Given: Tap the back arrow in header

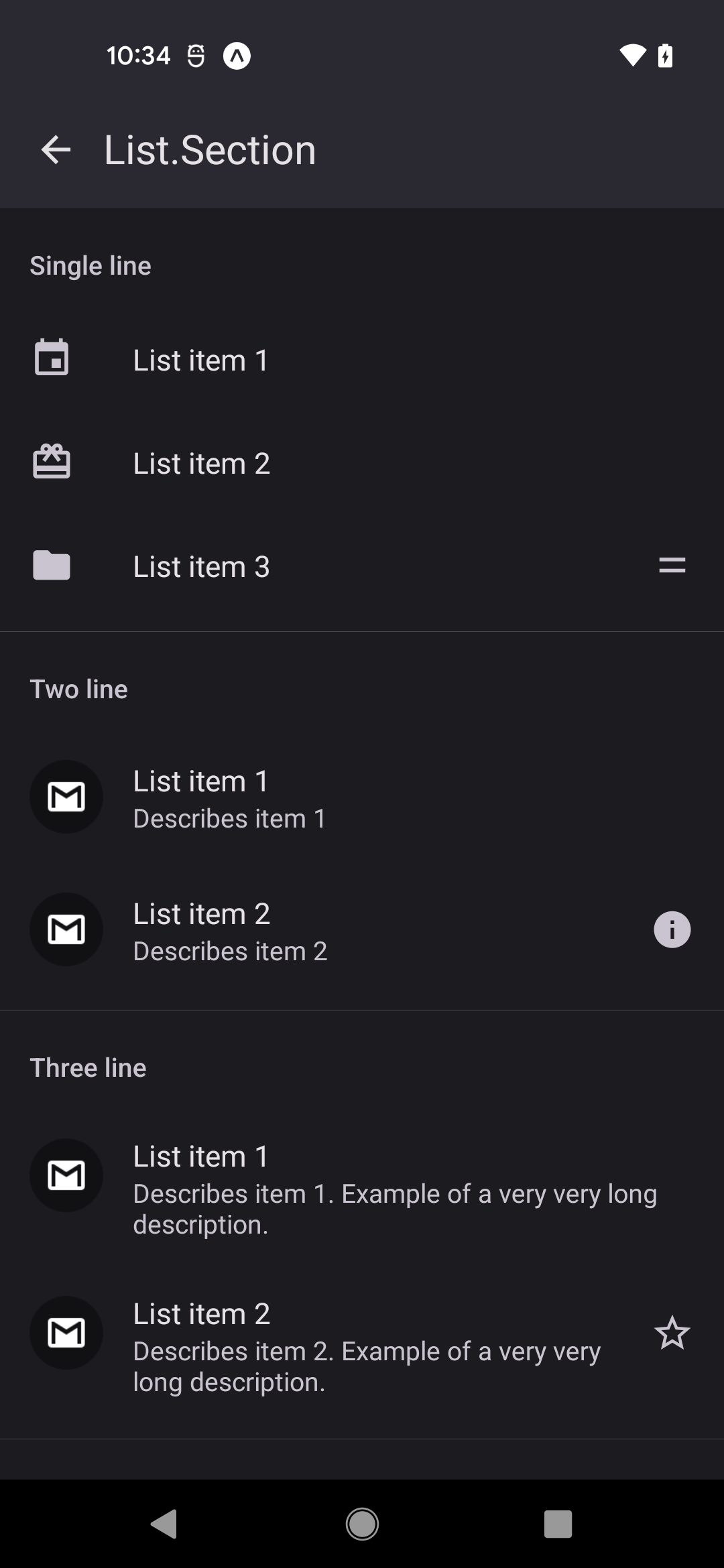Looking at the screenshot, I should point(56,149).
